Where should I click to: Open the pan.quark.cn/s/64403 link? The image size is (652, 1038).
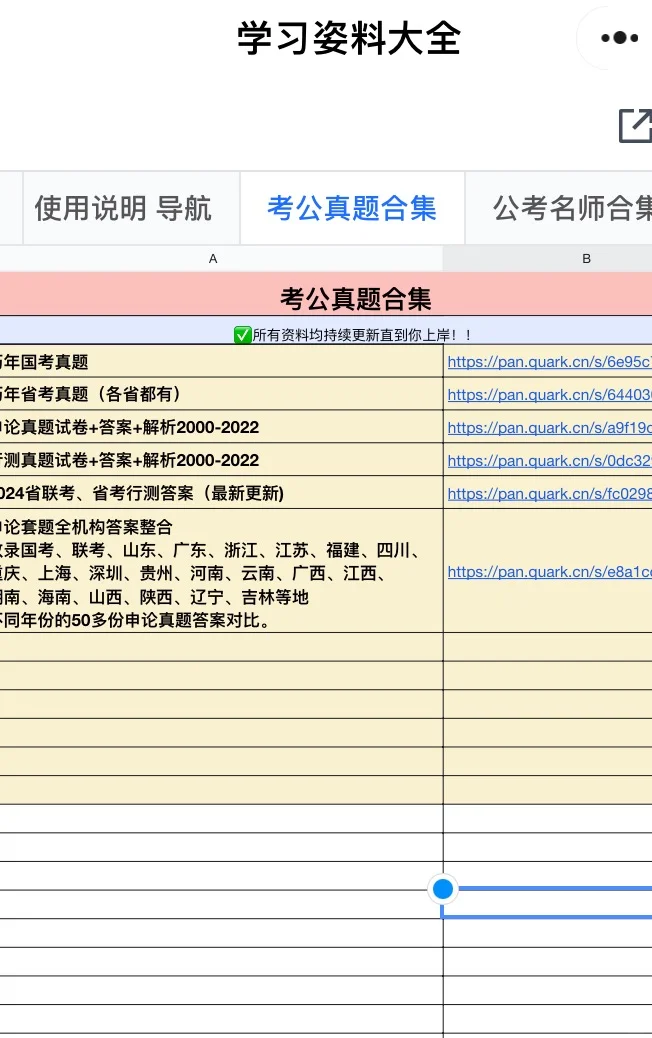tap(549, 395)
